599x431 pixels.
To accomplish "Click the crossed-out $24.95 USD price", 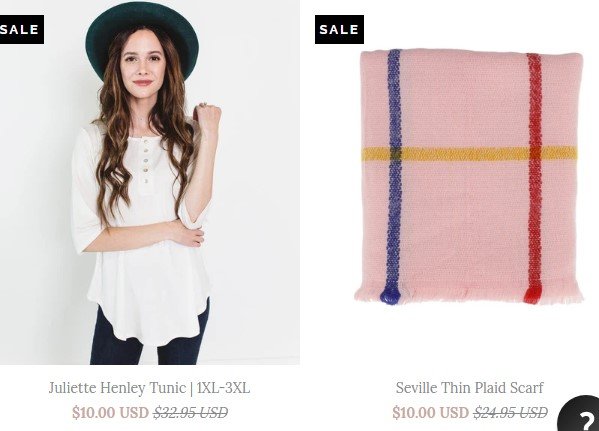I will [x=510, y=413].
